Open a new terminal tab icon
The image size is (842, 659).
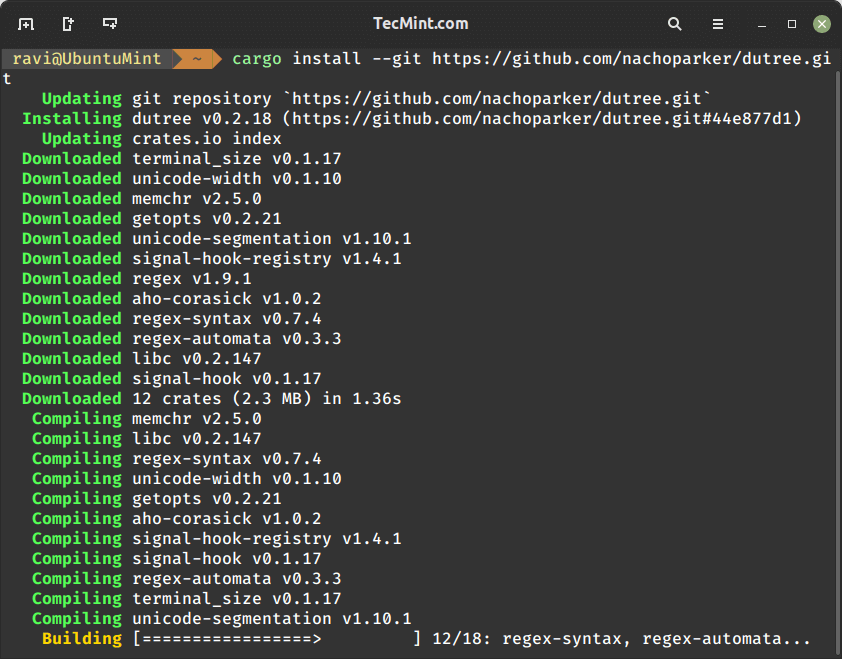coord(26,24)
